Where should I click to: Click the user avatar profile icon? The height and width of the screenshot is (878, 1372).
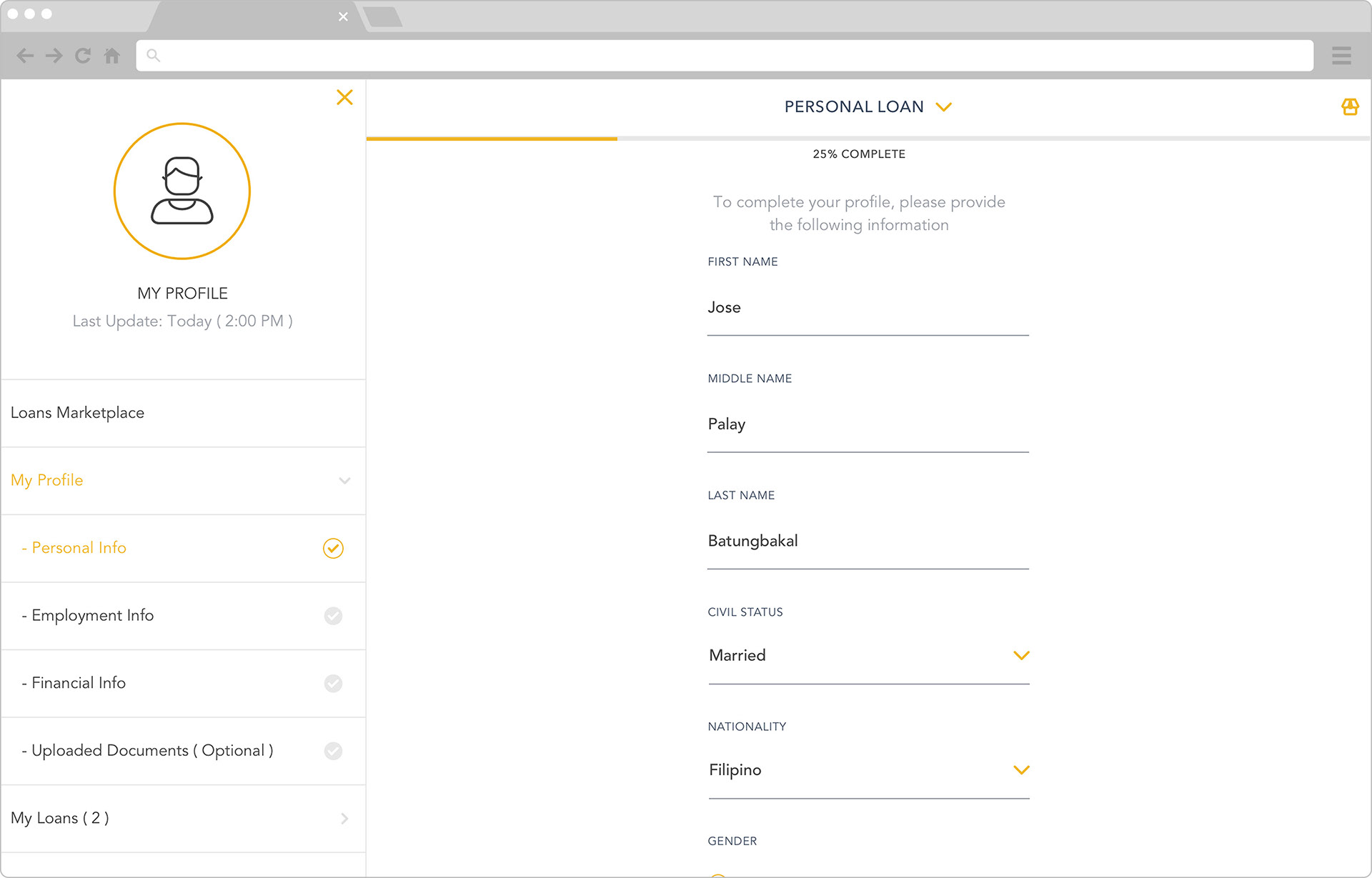pos(182,191)
